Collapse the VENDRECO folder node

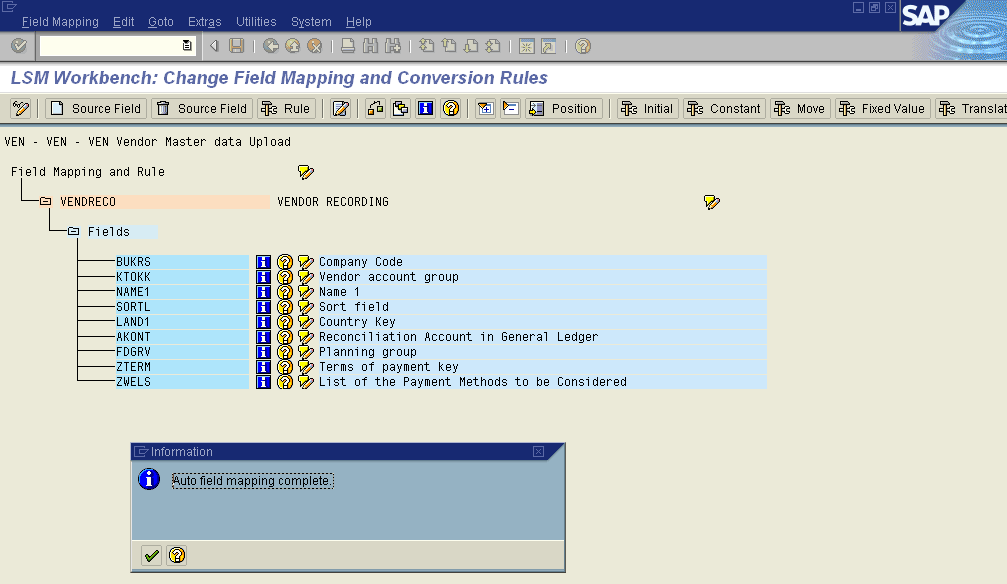point(46,202)
